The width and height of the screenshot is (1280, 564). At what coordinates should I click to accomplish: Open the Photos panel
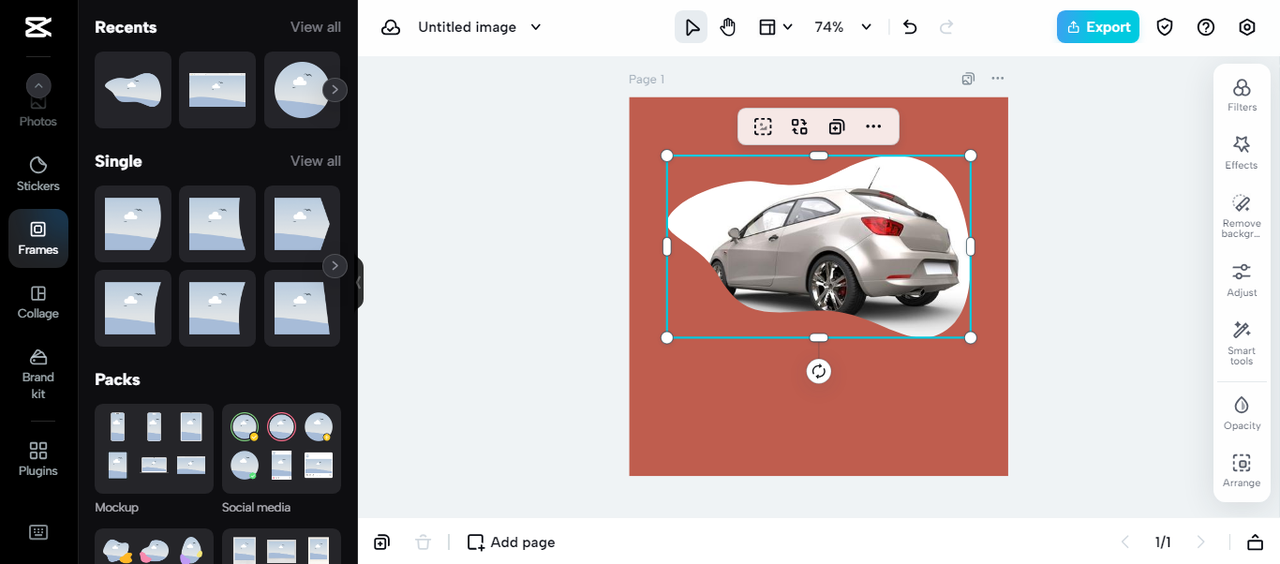38,112
